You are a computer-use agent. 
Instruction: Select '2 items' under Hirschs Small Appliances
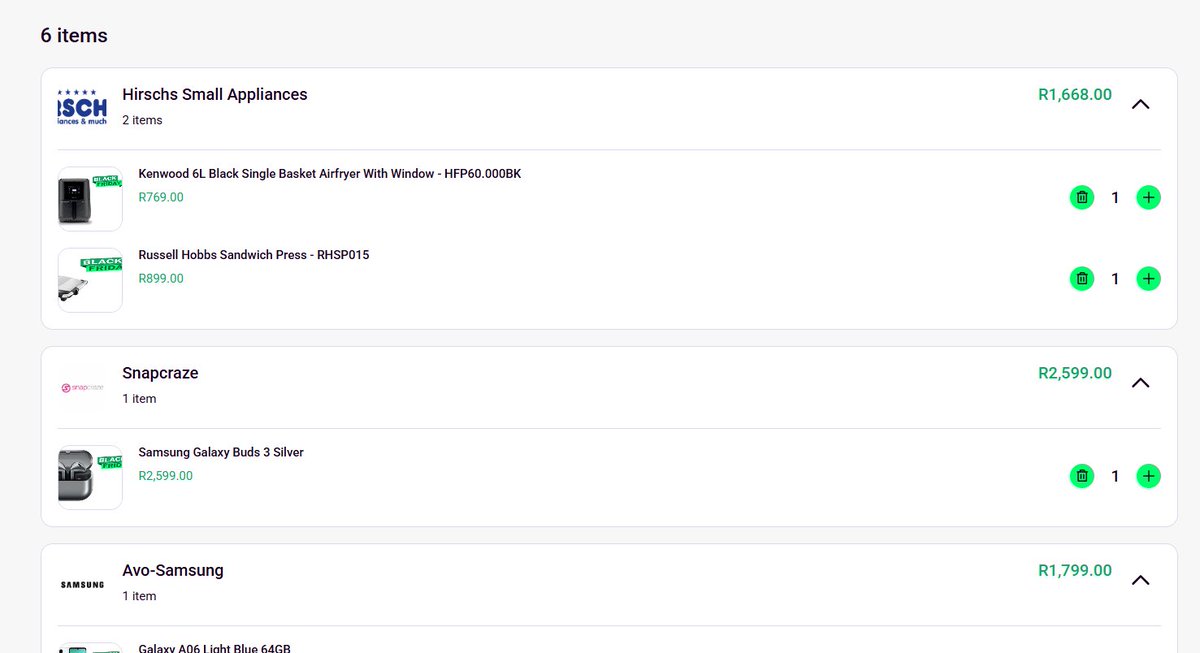point(142,120)
